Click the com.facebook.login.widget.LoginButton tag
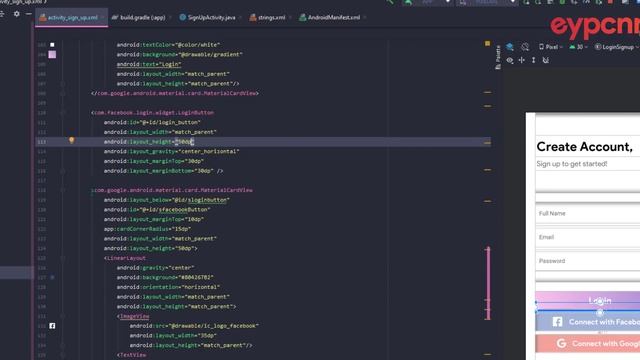Viewport: 640px width, 360px height. click(x=152, y=113)
